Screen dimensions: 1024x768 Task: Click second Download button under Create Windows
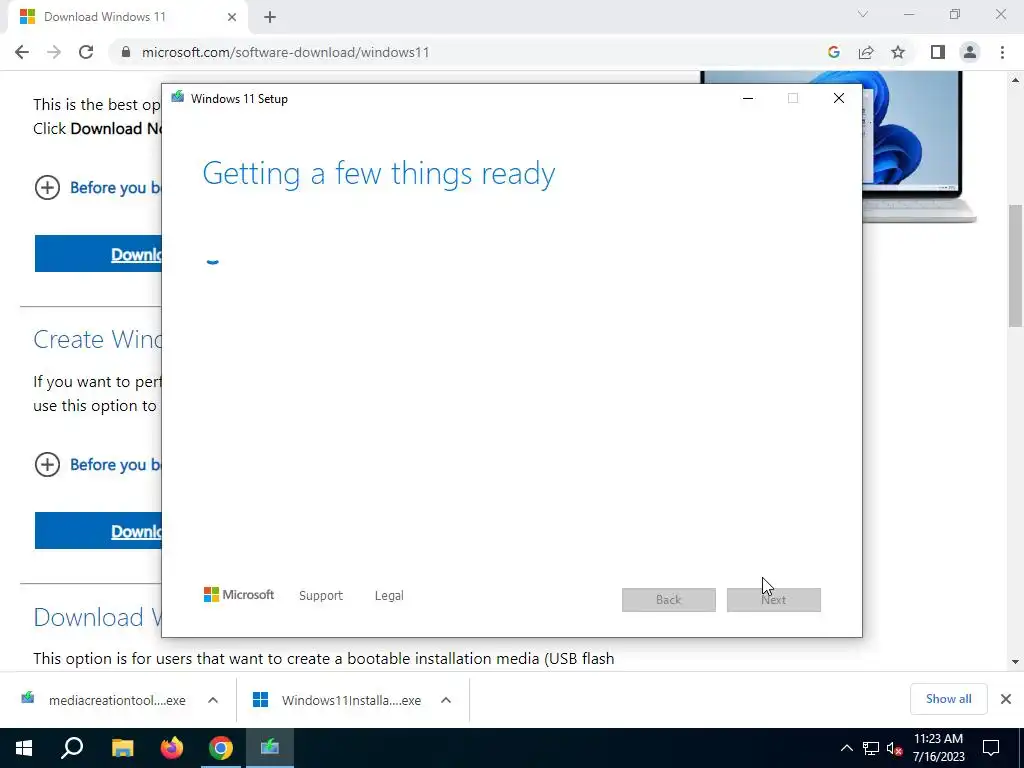click(x=98, y=530)
